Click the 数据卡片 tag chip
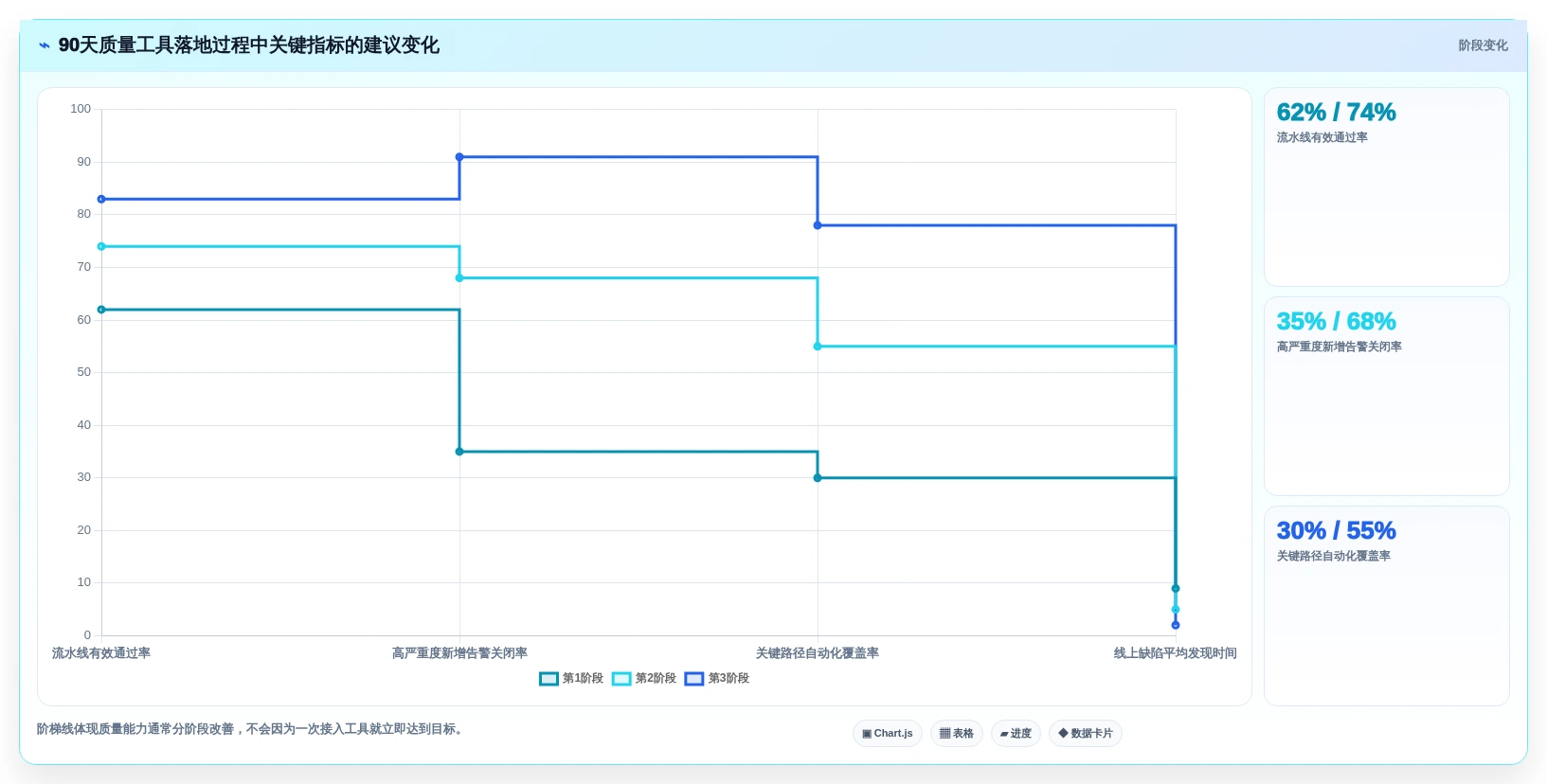Viewport: 1547px width, 784px height. click(x=1086, y=734)
